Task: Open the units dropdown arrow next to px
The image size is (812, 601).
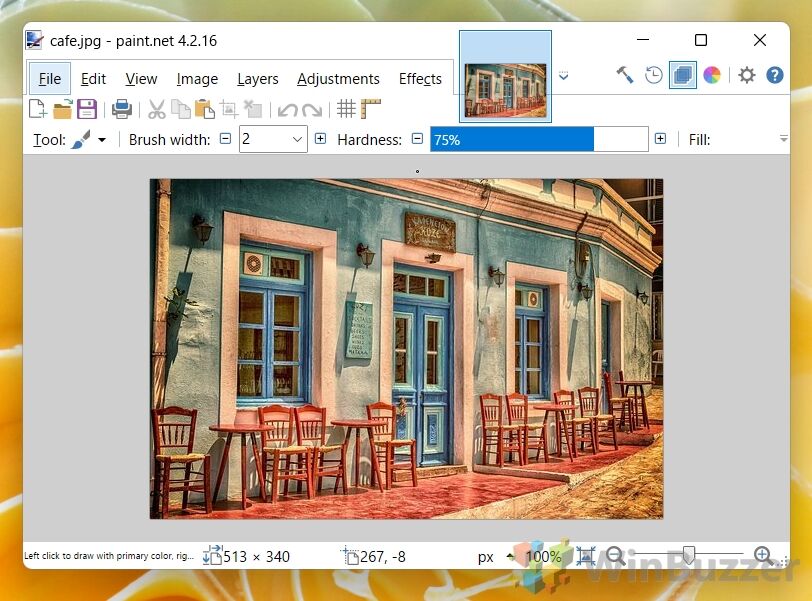Action: pos(510,556)
